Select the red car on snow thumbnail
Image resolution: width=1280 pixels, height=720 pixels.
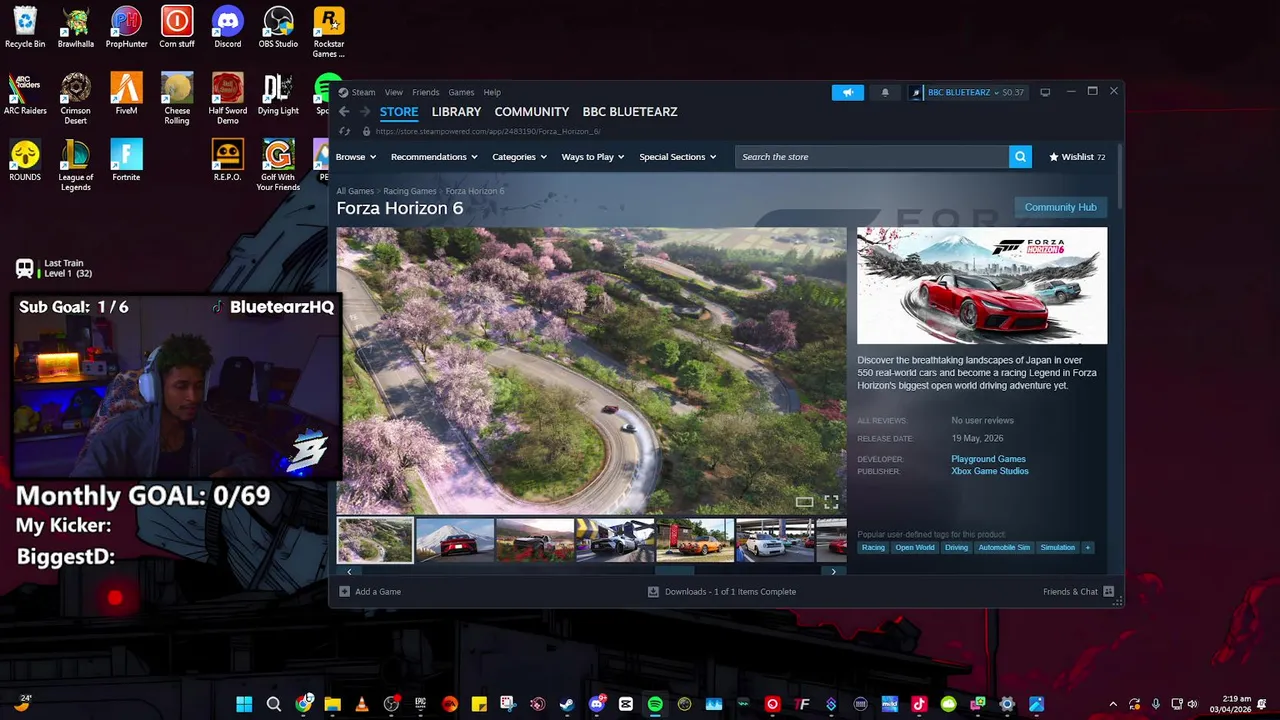coord(455,541)
